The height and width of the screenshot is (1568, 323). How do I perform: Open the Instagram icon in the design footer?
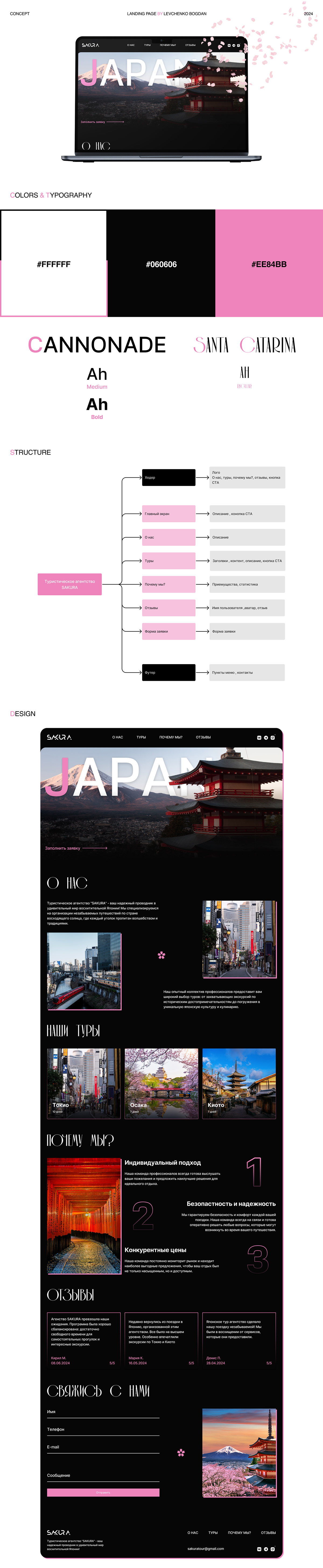point(272,1549)
